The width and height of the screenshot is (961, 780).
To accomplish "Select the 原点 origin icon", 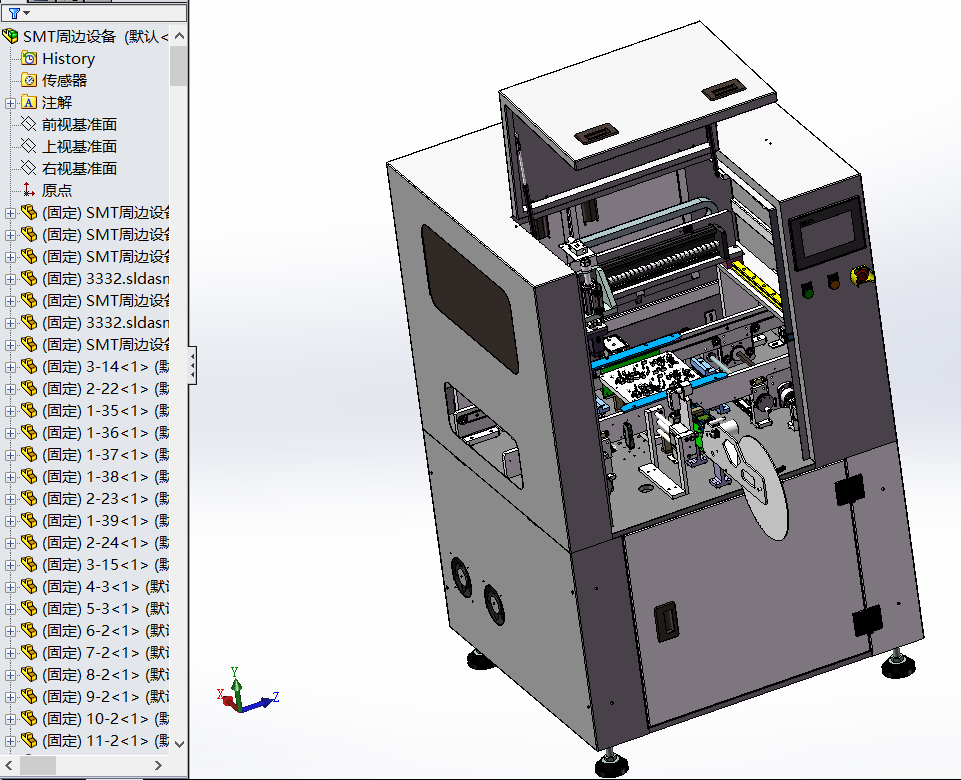I will (x=29, y=190).
